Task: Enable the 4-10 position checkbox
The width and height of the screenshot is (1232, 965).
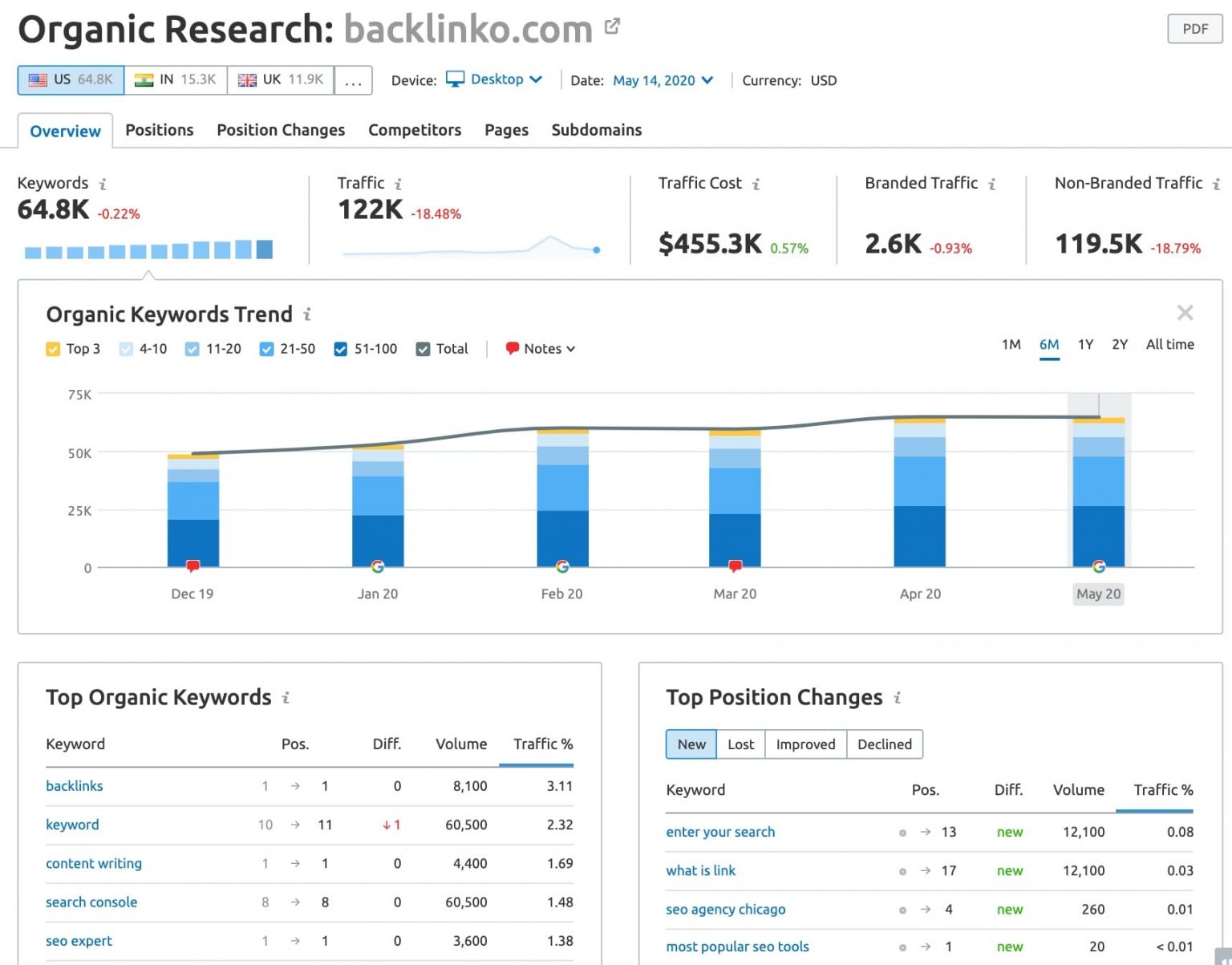Action: tap(126, 349)
